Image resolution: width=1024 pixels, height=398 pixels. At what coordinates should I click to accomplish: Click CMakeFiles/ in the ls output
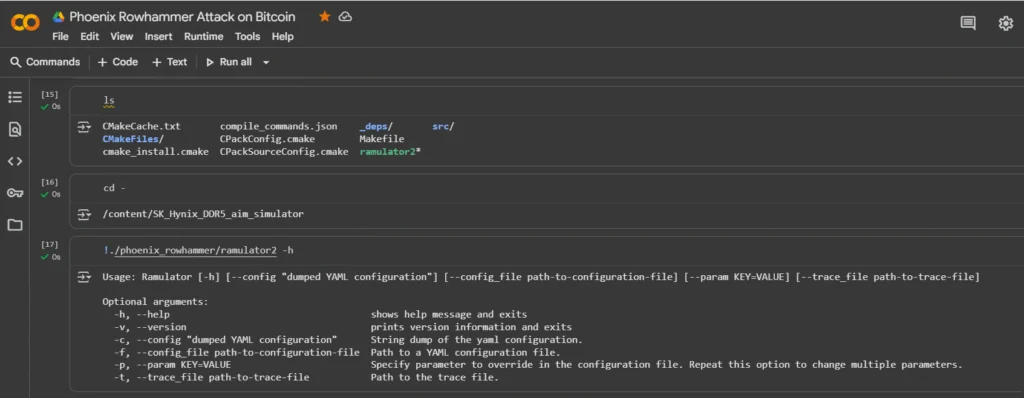coord(133,139)
